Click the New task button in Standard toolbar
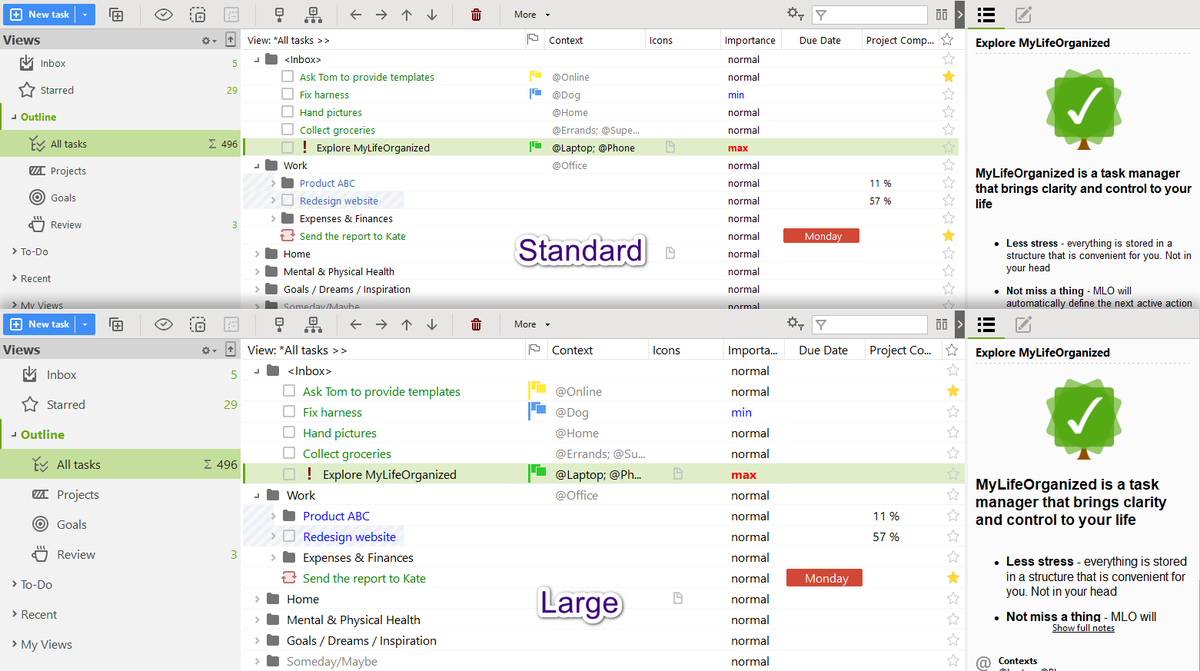1200x671 pixels. [x=40, y=15]
